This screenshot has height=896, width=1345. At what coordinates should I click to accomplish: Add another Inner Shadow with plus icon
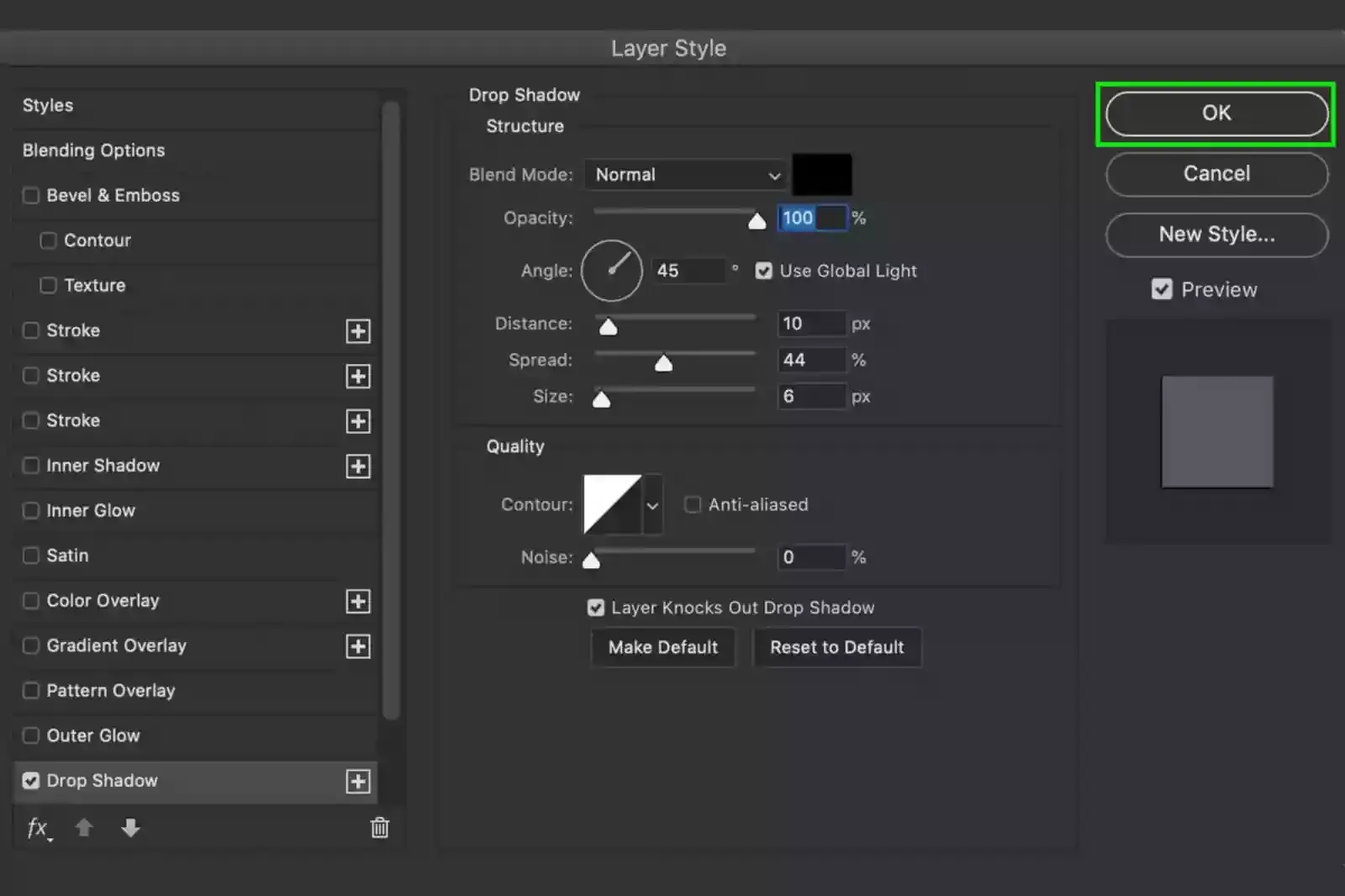click(x=359, y=466)
